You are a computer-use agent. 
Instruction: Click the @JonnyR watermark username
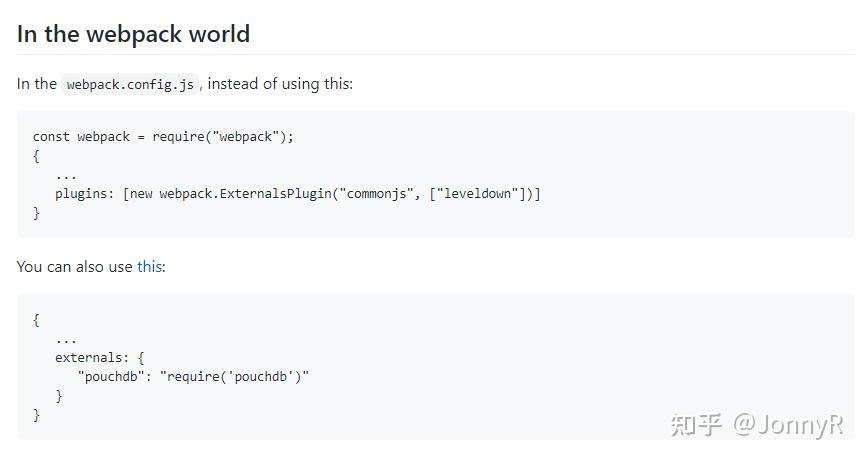(x=788, y=425)
